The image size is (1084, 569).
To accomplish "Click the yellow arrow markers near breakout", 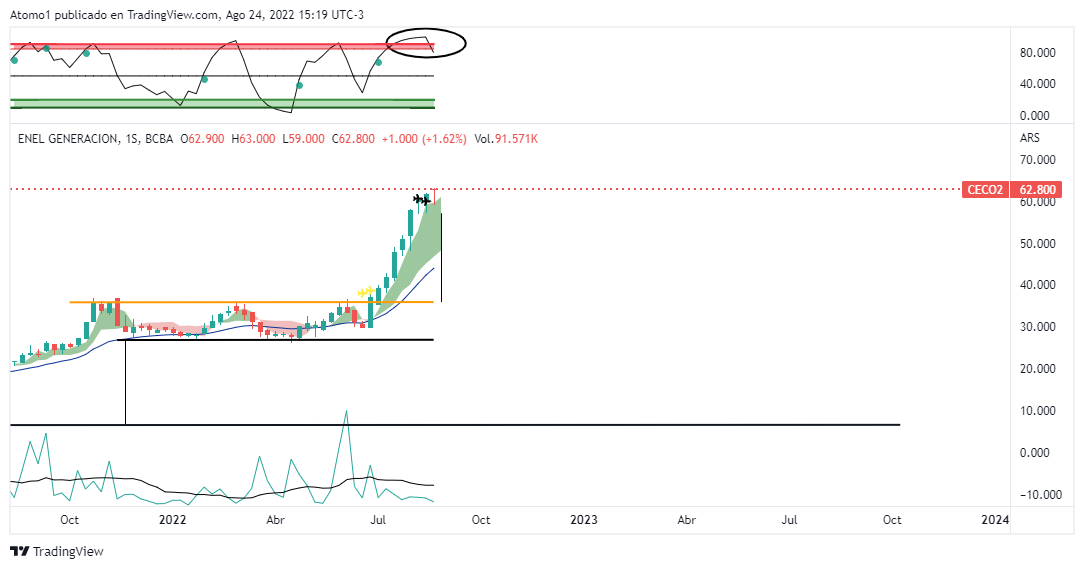I will pyautogui.click(x=366, y=292).
